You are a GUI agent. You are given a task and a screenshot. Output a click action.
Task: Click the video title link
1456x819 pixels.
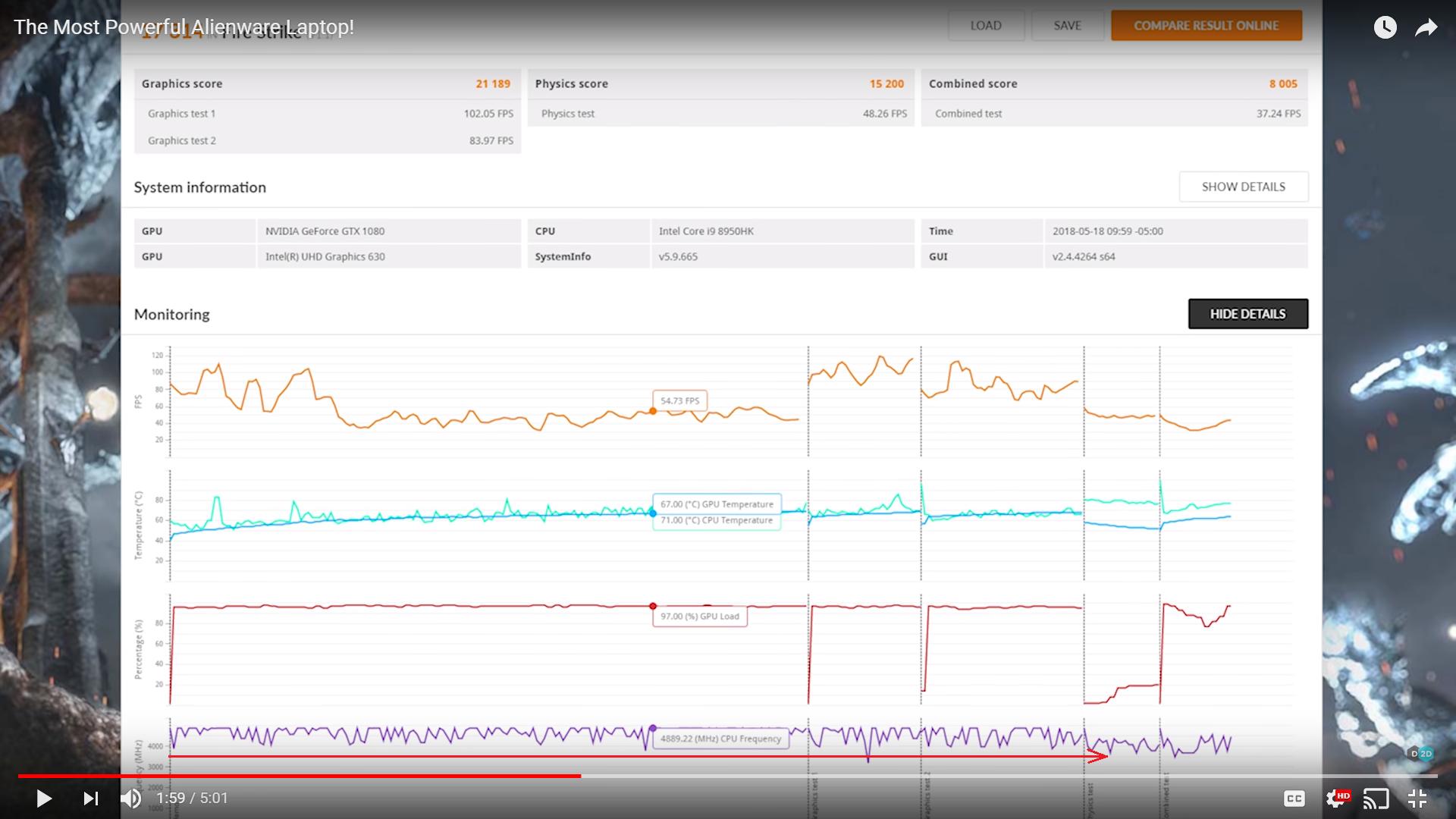click(184, 27)
